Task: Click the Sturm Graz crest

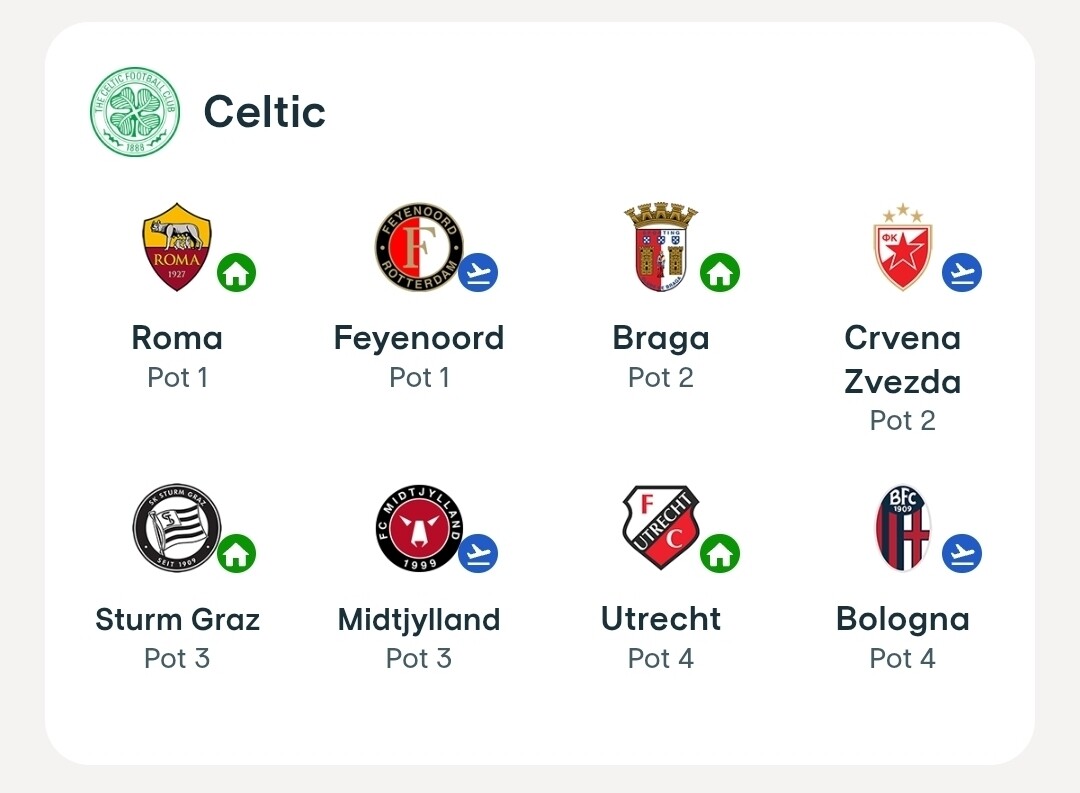Action: click(x=177, y=528)
